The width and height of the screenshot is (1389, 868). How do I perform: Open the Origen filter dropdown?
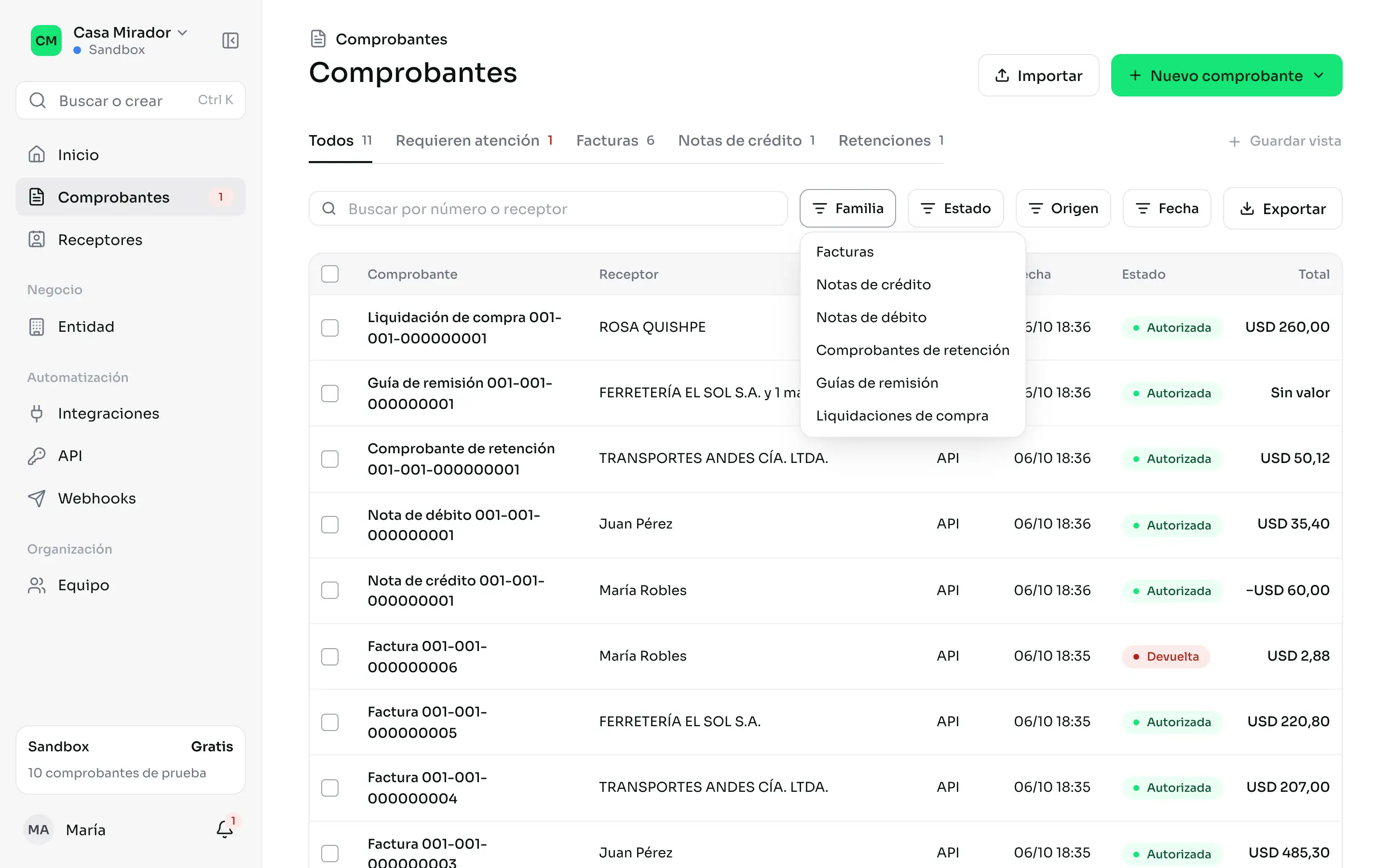(1063, 208)
